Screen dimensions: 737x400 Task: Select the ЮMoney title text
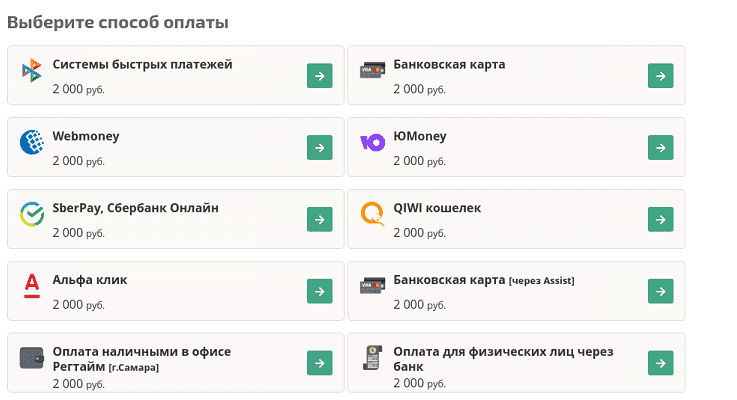point(420,136)
